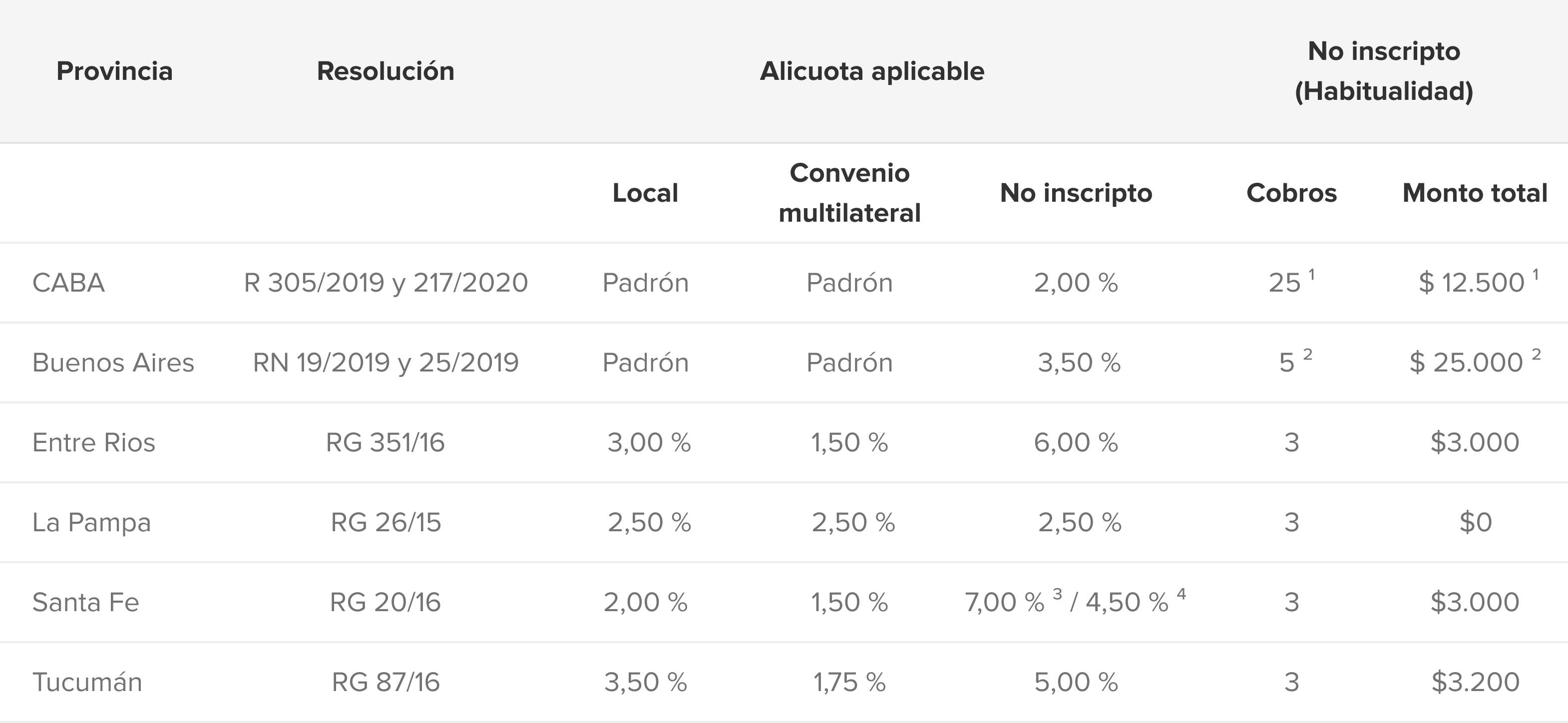Click the $3.200 amount cell

click(1475, 682)
